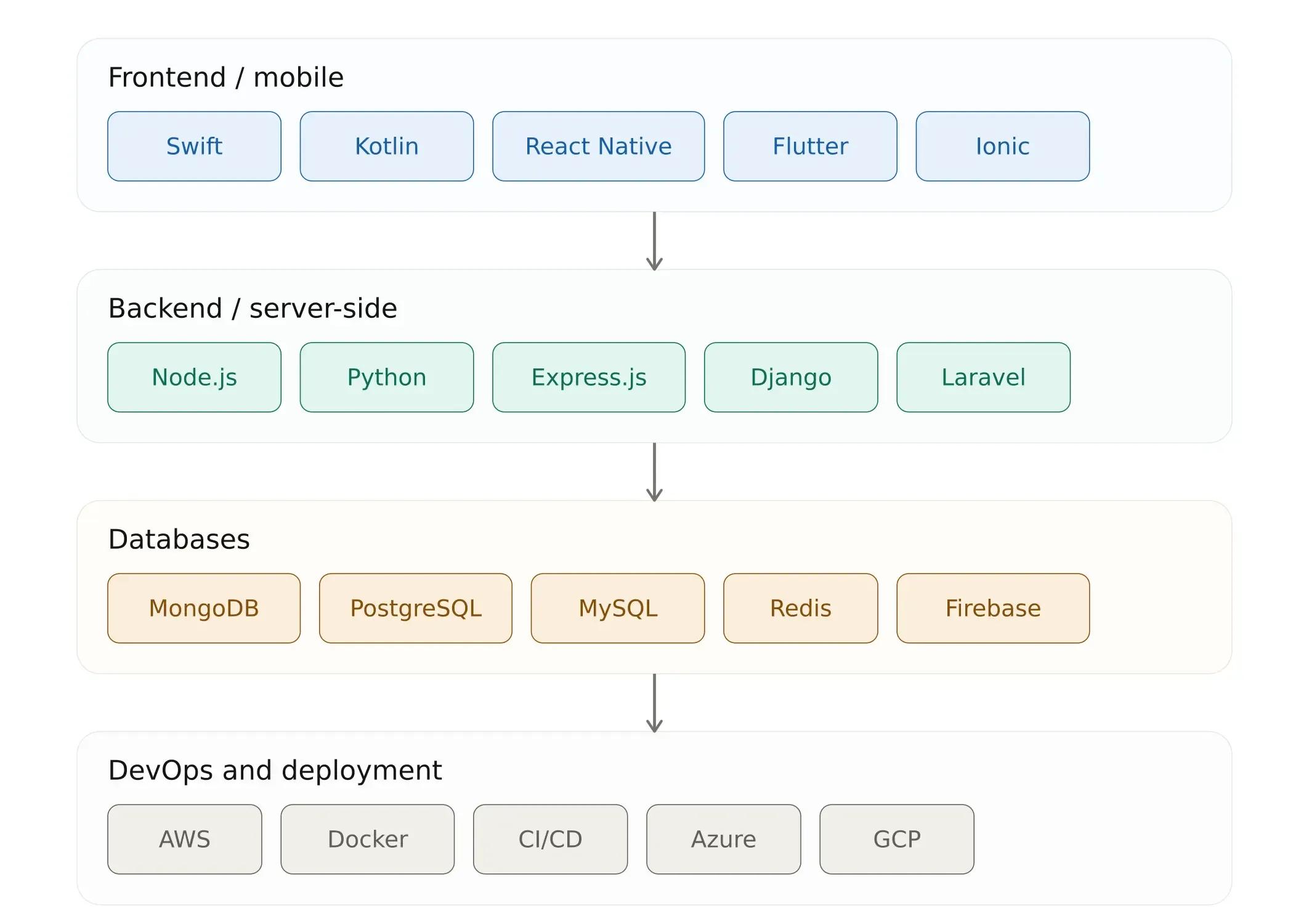Select the Kotlin box
Screen dimensions: 1309x924
386,146
